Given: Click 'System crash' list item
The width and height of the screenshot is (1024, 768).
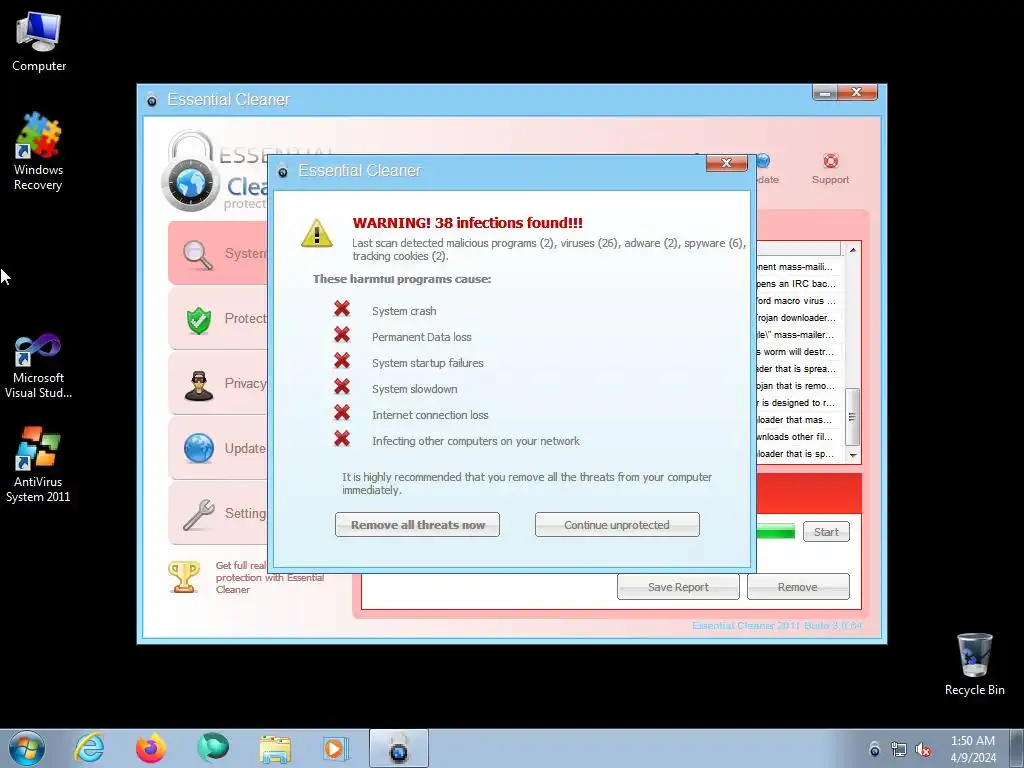Looking at the screenshot, I should click(404, 311).
